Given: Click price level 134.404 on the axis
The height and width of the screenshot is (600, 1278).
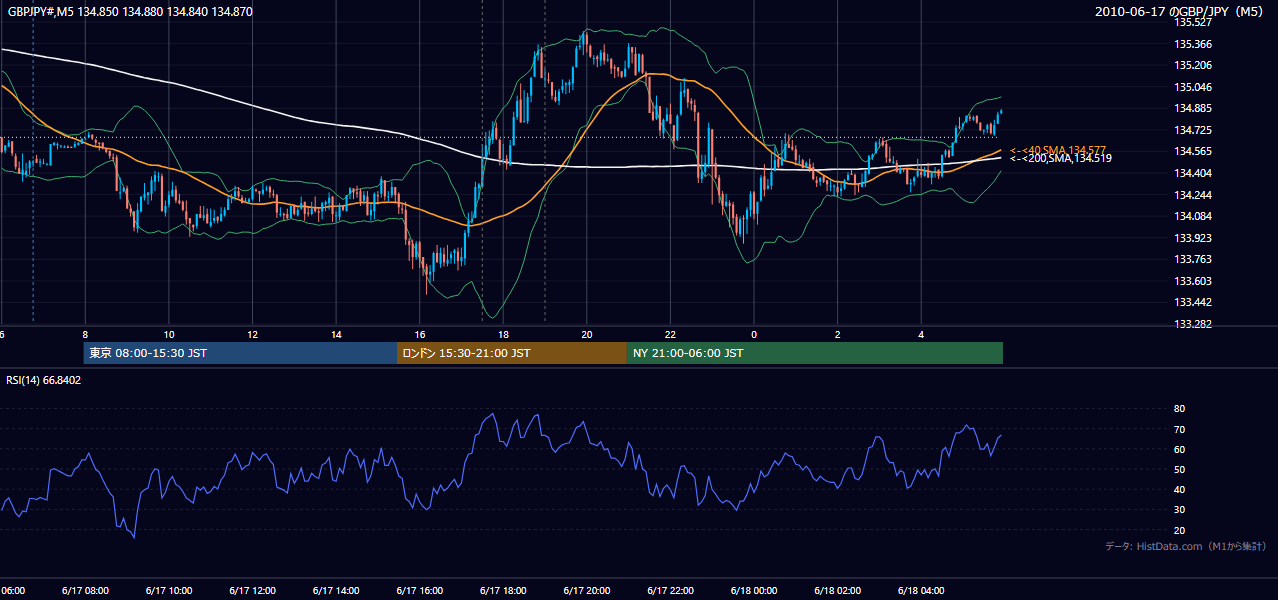Looking at the screenshot, I should [1192, 173].
